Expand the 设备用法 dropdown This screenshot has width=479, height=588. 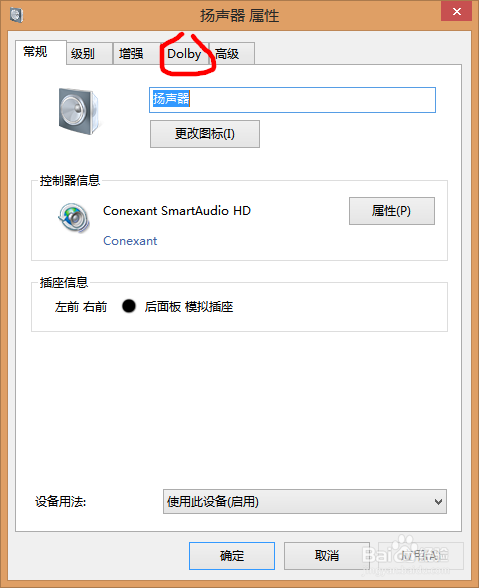tap(305, 501)
